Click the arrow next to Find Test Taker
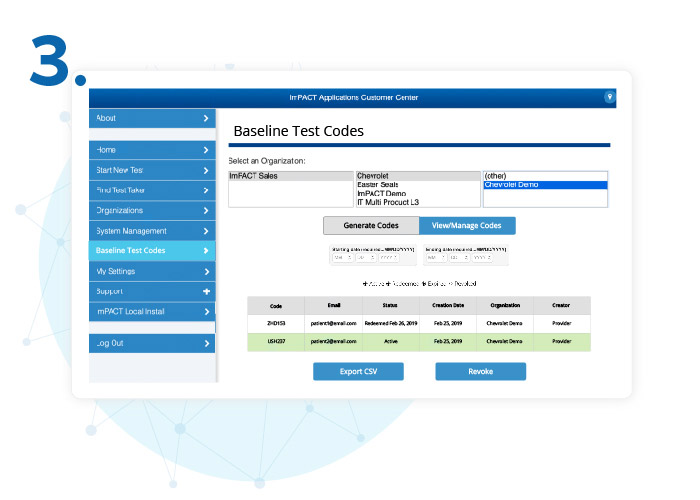 click(x=206, y=191)
